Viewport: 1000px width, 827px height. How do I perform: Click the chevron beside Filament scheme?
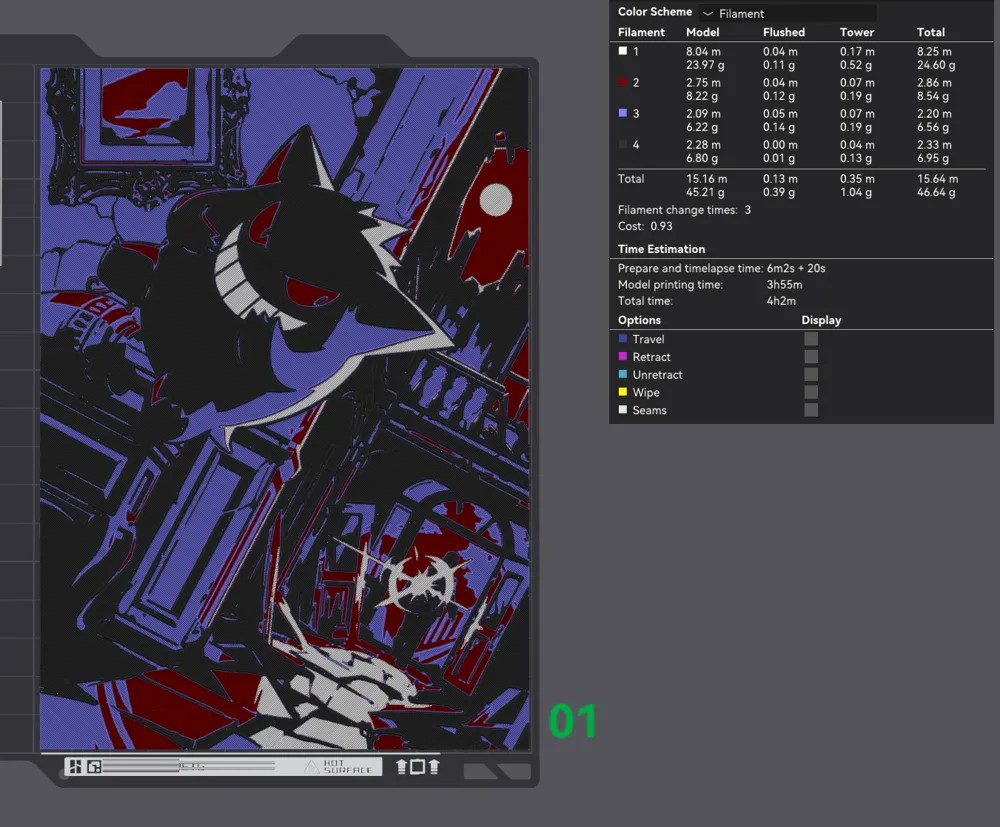pos(708,14)
